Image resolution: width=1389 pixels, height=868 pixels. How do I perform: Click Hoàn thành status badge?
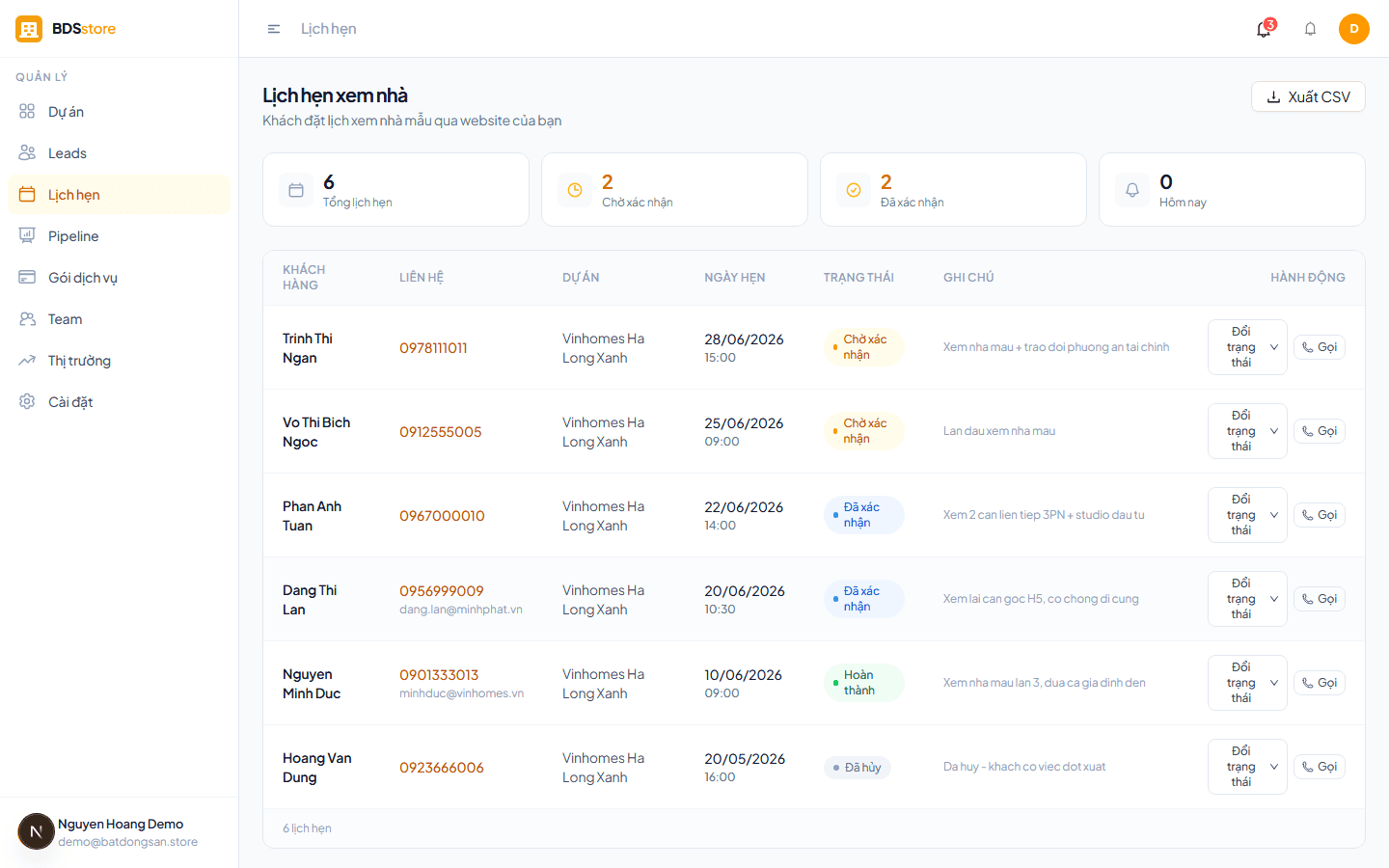click(864, 683)
